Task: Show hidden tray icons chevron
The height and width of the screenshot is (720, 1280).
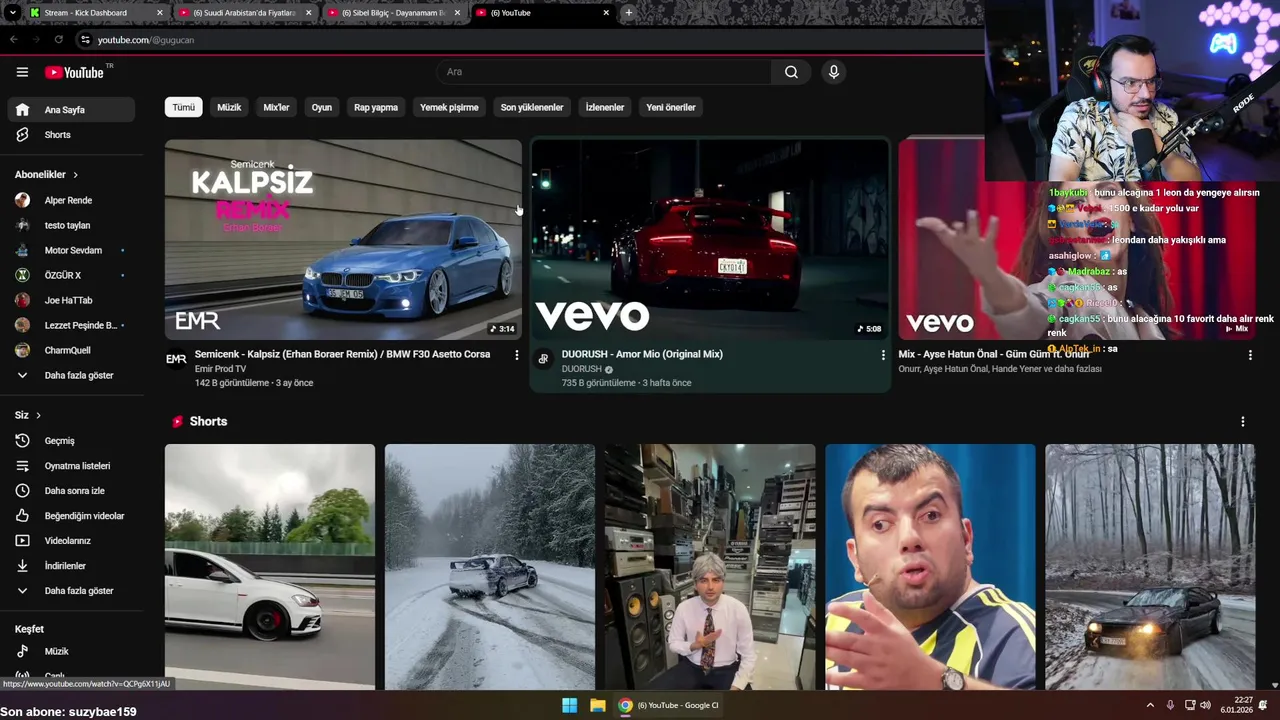Action: click(x=1150, y=705)
